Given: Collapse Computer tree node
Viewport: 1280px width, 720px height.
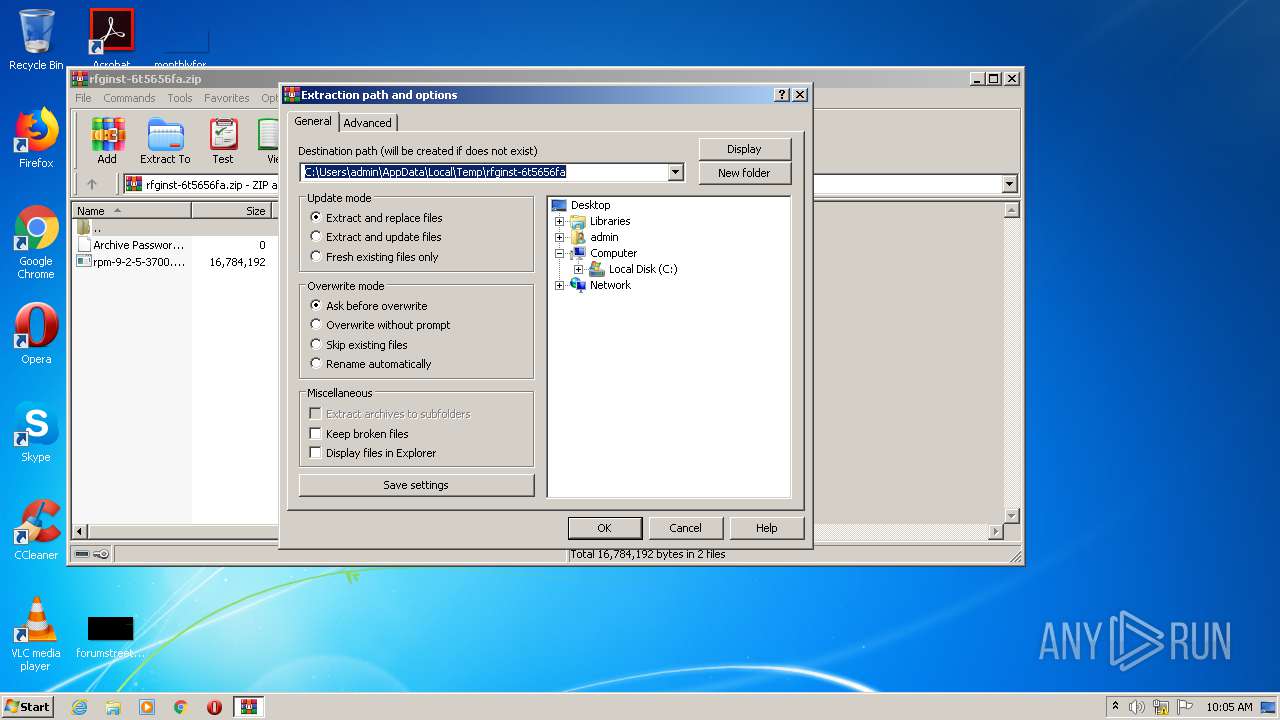Looking at the screenshot, I should pos(560,253).
